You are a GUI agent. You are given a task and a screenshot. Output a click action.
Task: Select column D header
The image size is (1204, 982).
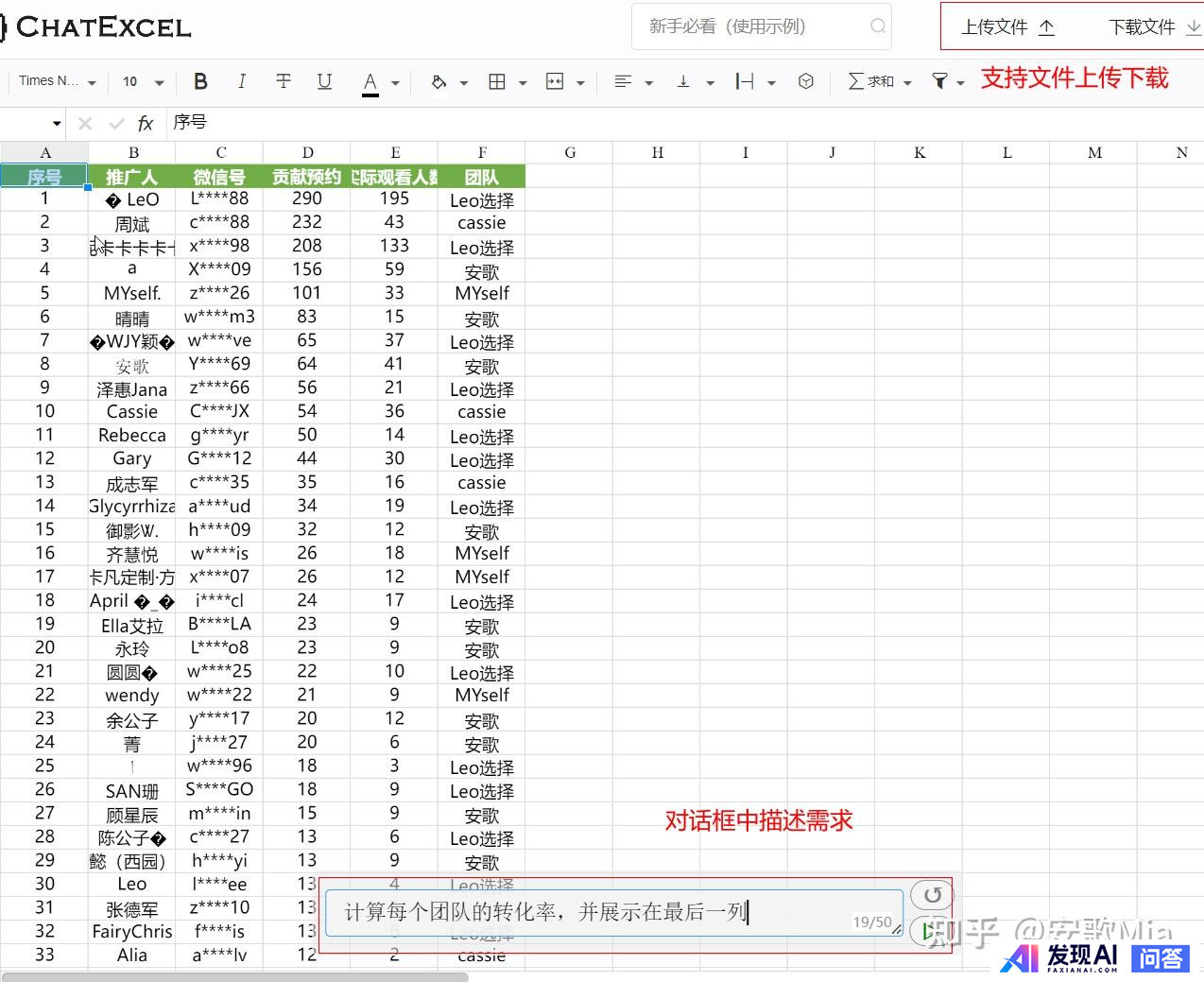pos(307,152)
